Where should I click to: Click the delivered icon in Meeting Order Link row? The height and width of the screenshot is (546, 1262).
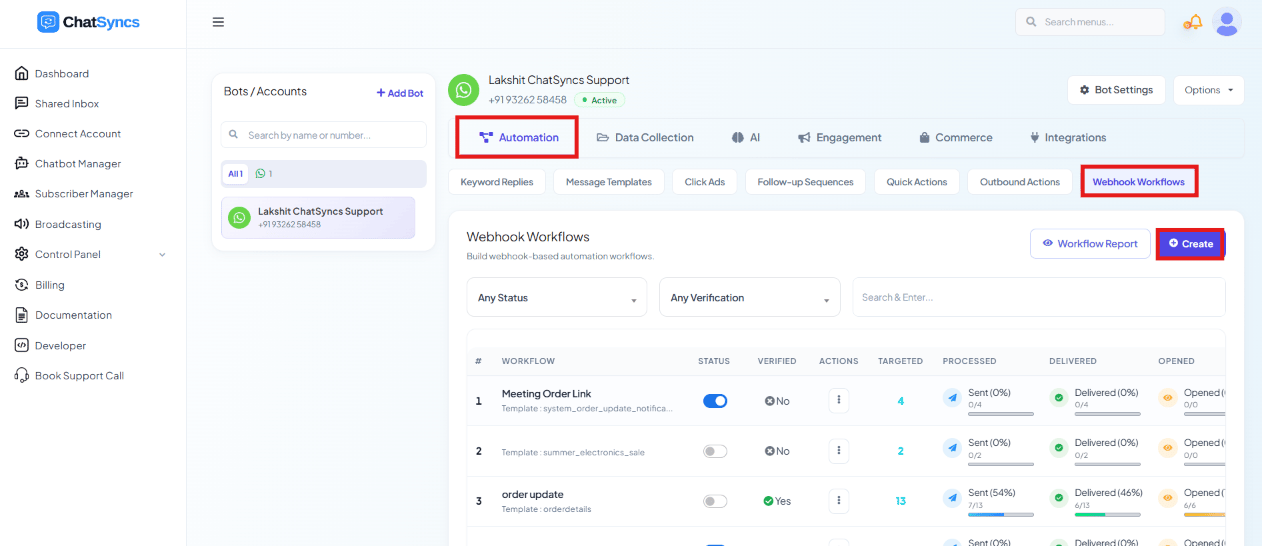[x=1058, y=398]
